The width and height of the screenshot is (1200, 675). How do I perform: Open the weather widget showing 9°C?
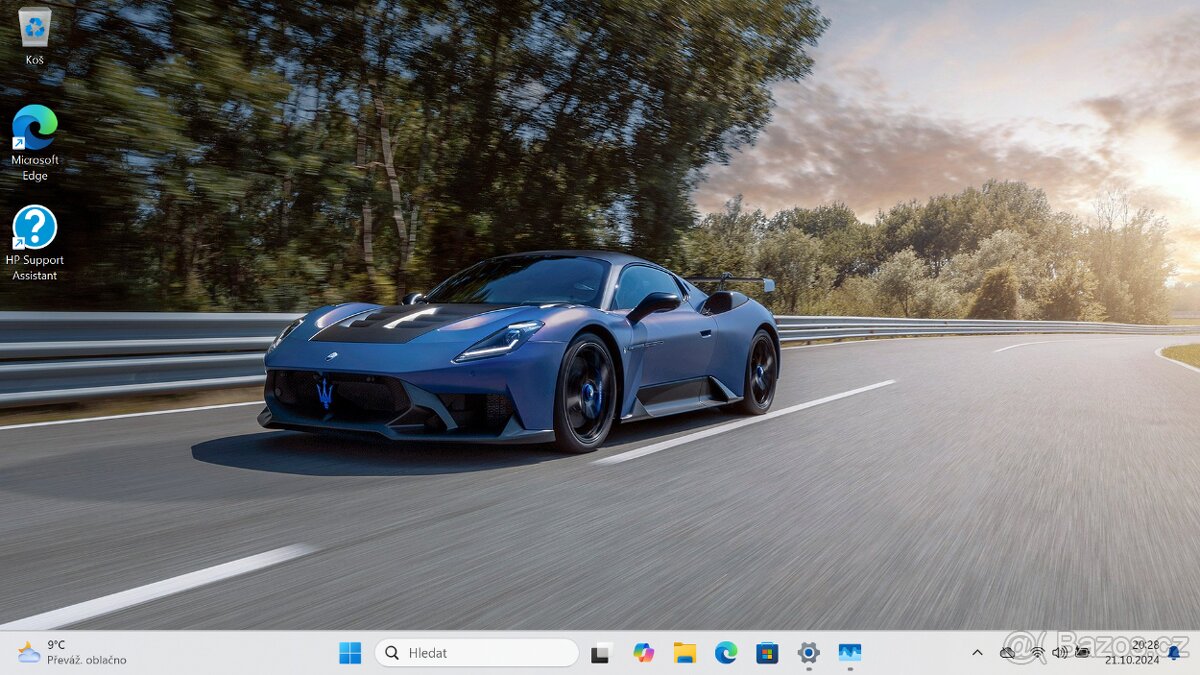tap(70, 653)
